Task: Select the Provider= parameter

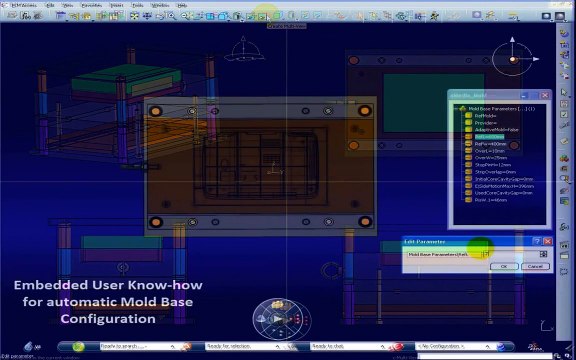Action: (486, 123)
